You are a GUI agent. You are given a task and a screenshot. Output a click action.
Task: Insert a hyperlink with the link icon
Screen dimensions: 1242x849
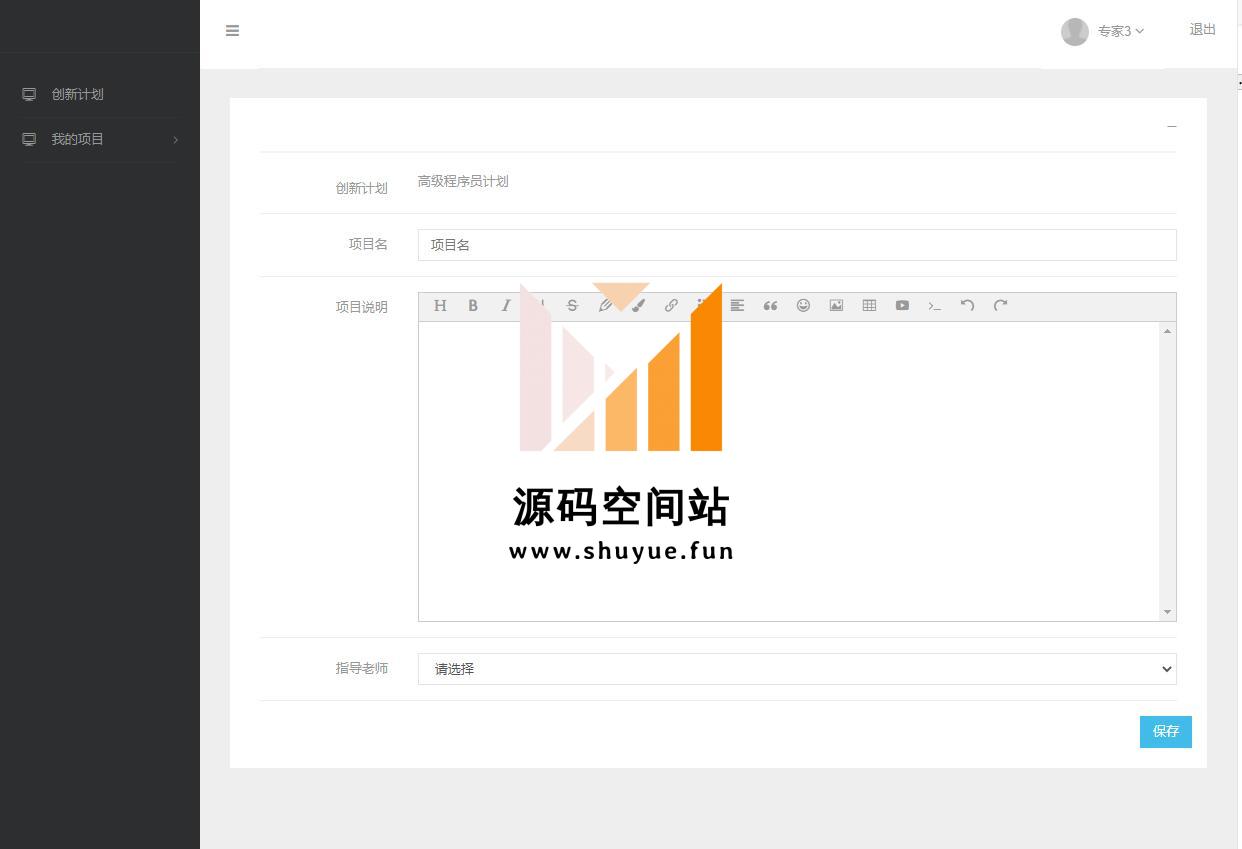pos(671,306)
